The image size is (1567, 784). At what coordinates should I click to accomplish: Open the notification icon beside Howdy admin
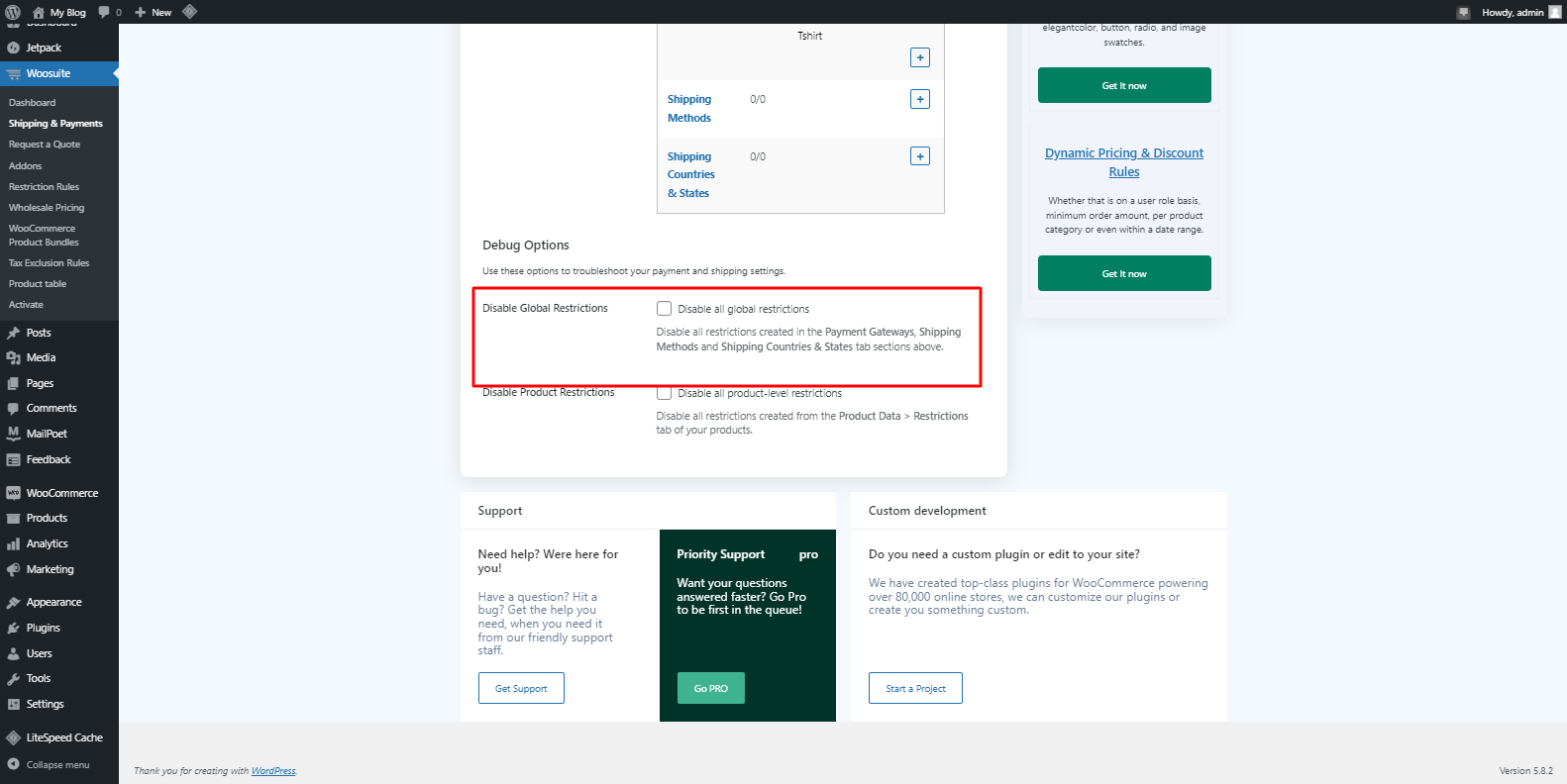point(1463,12)
